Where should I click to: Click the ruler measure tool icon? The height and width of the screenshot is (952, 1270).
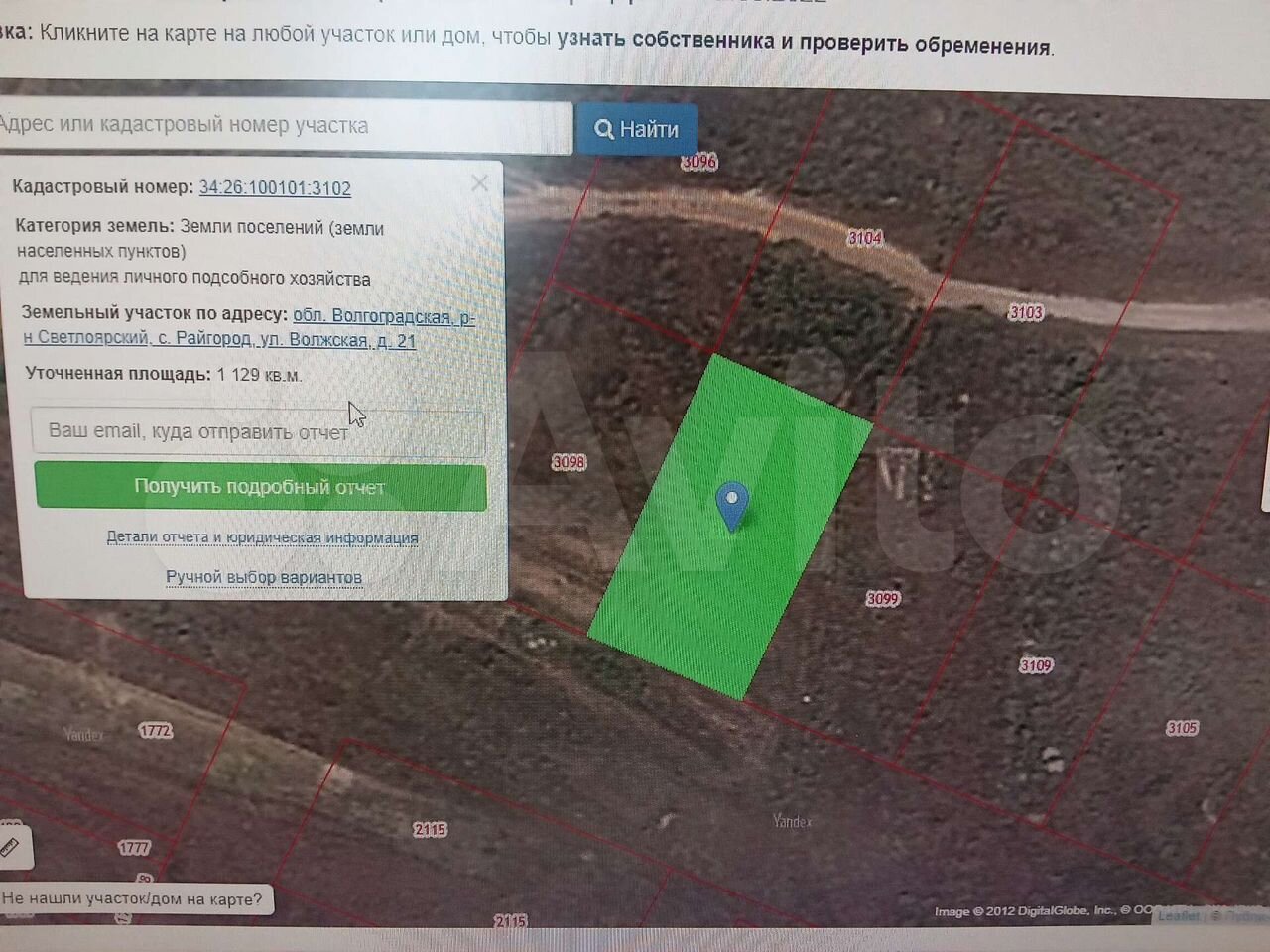pyautogui.click(x=10, y=848)
